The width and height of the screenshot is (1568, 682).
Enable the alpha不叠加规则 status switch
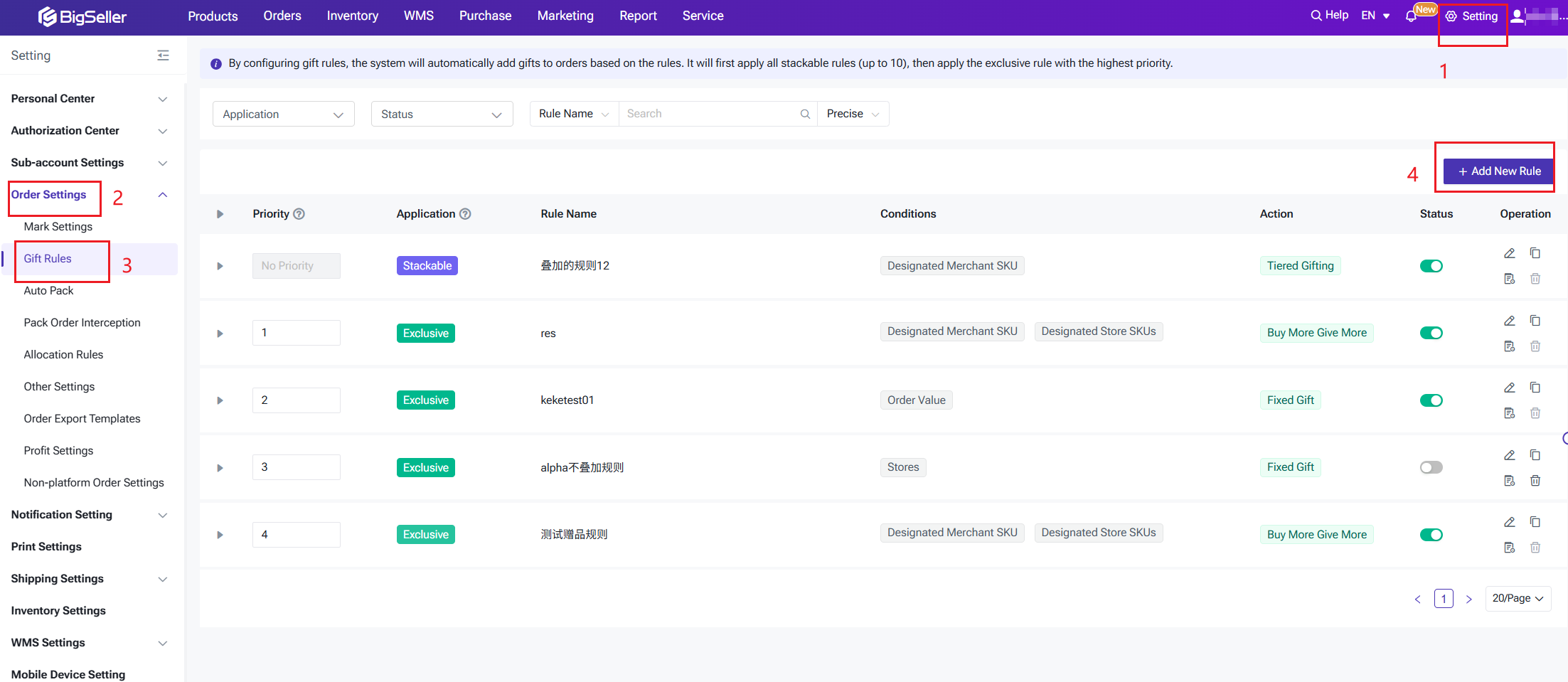click(x=1431, y=467)
